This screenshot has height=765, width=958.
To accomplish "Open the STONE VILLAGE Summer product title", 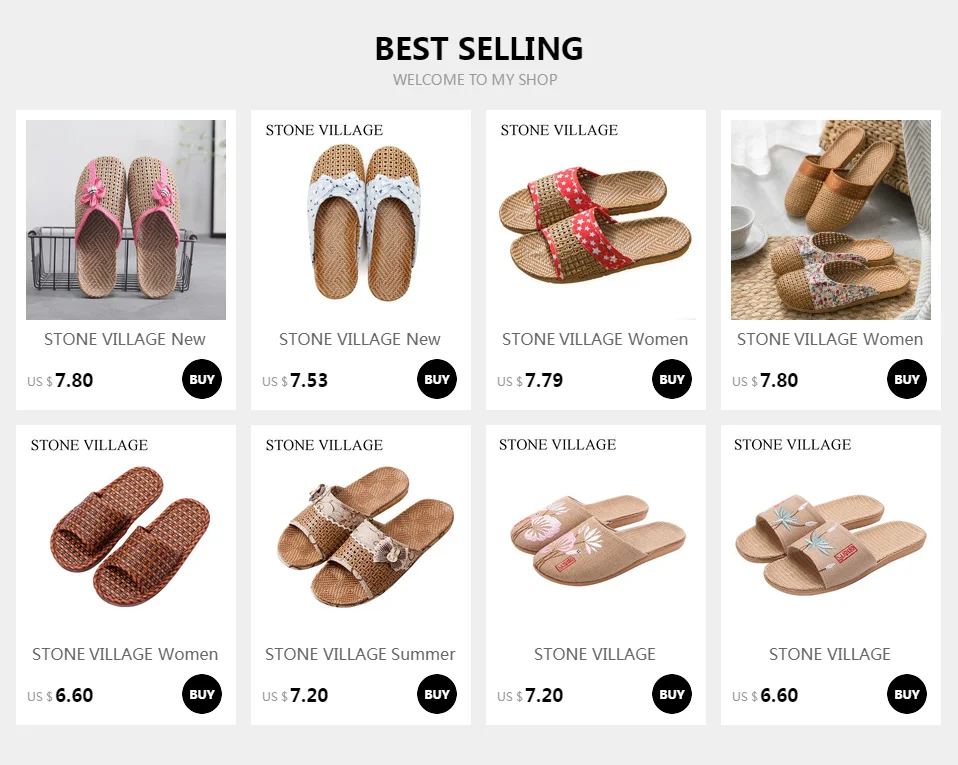I will coord(360,654).
